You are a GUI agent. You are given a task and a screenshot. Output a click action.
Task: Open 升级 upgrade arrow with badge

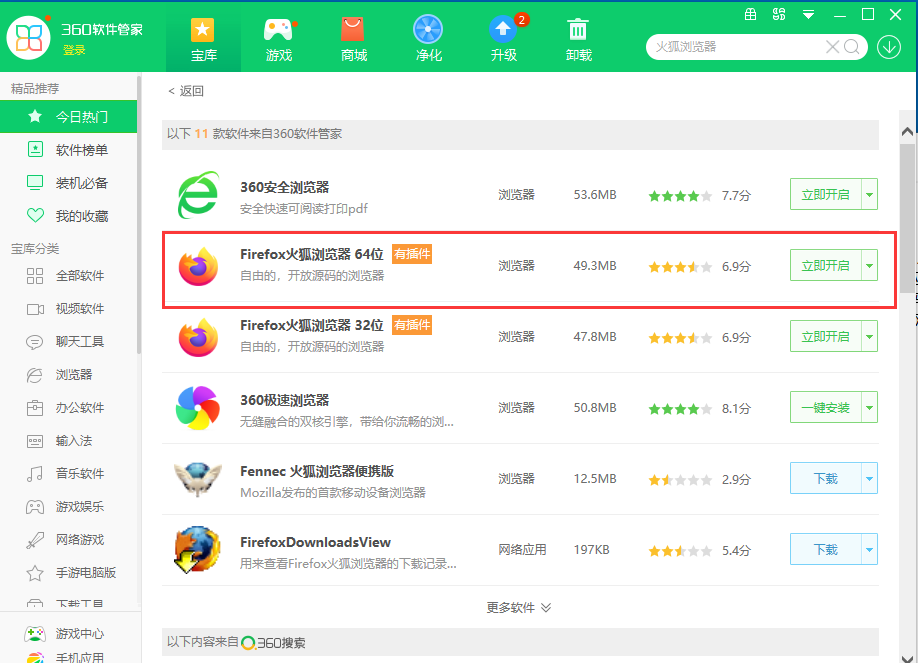click(x=504, y=29)
